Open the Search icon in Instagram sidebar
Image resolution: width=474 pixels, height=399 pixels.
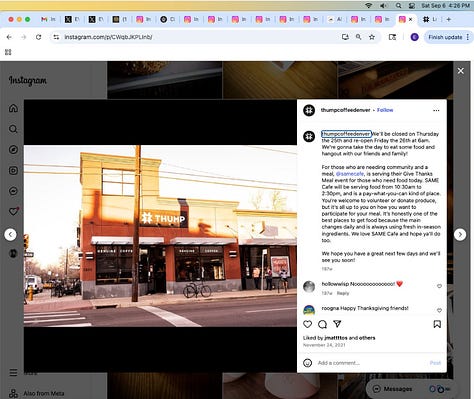click(13, 129)
